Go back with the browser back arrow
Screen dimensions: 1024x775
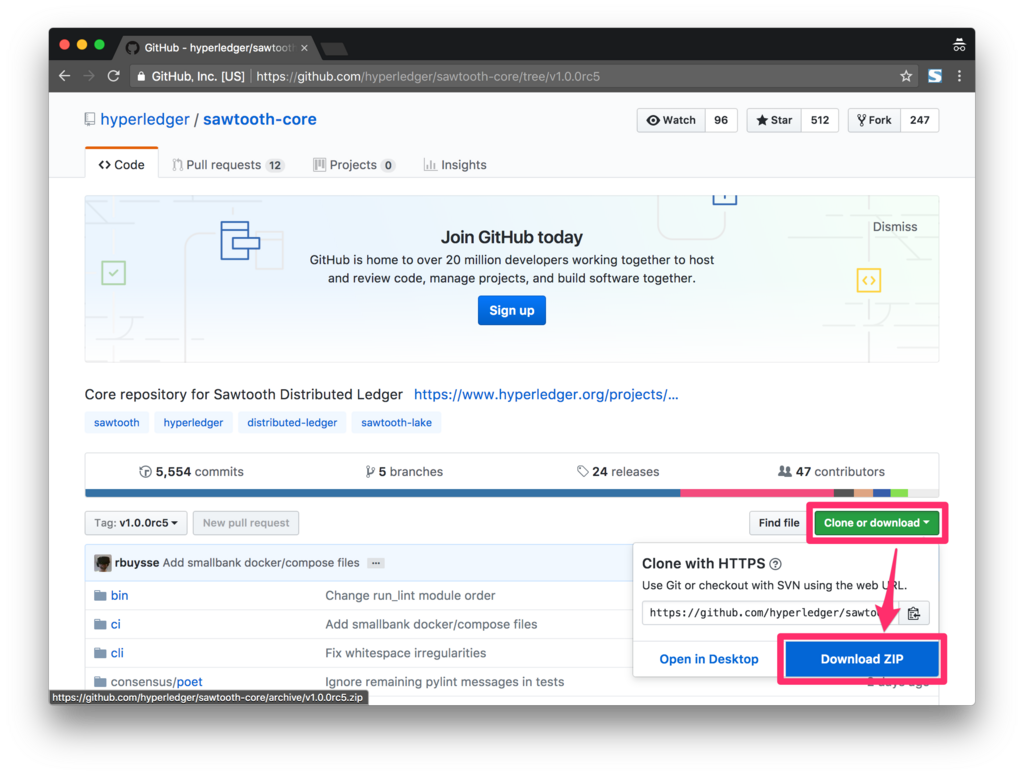click(x=65, y=76)
